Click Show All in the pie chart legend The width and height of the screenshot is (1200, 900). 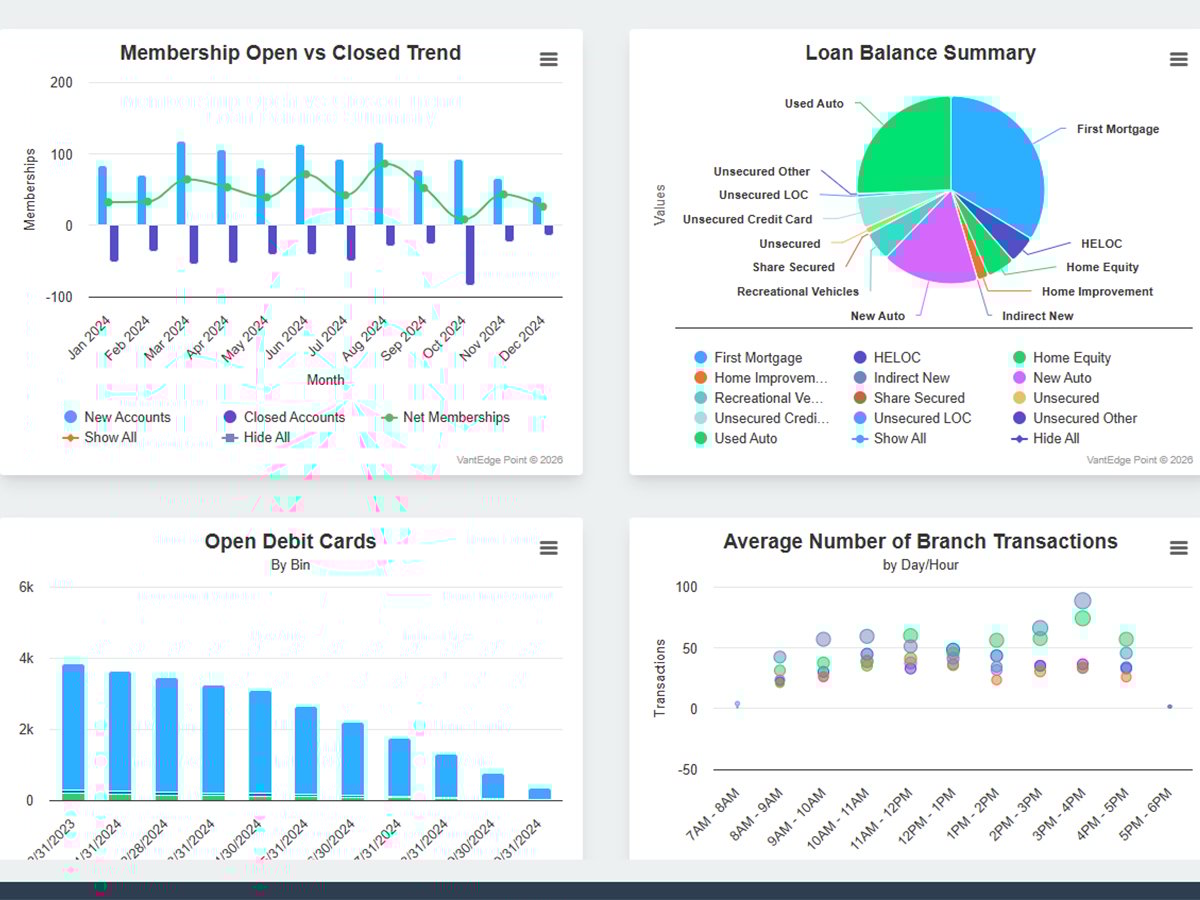click(862, 438)
